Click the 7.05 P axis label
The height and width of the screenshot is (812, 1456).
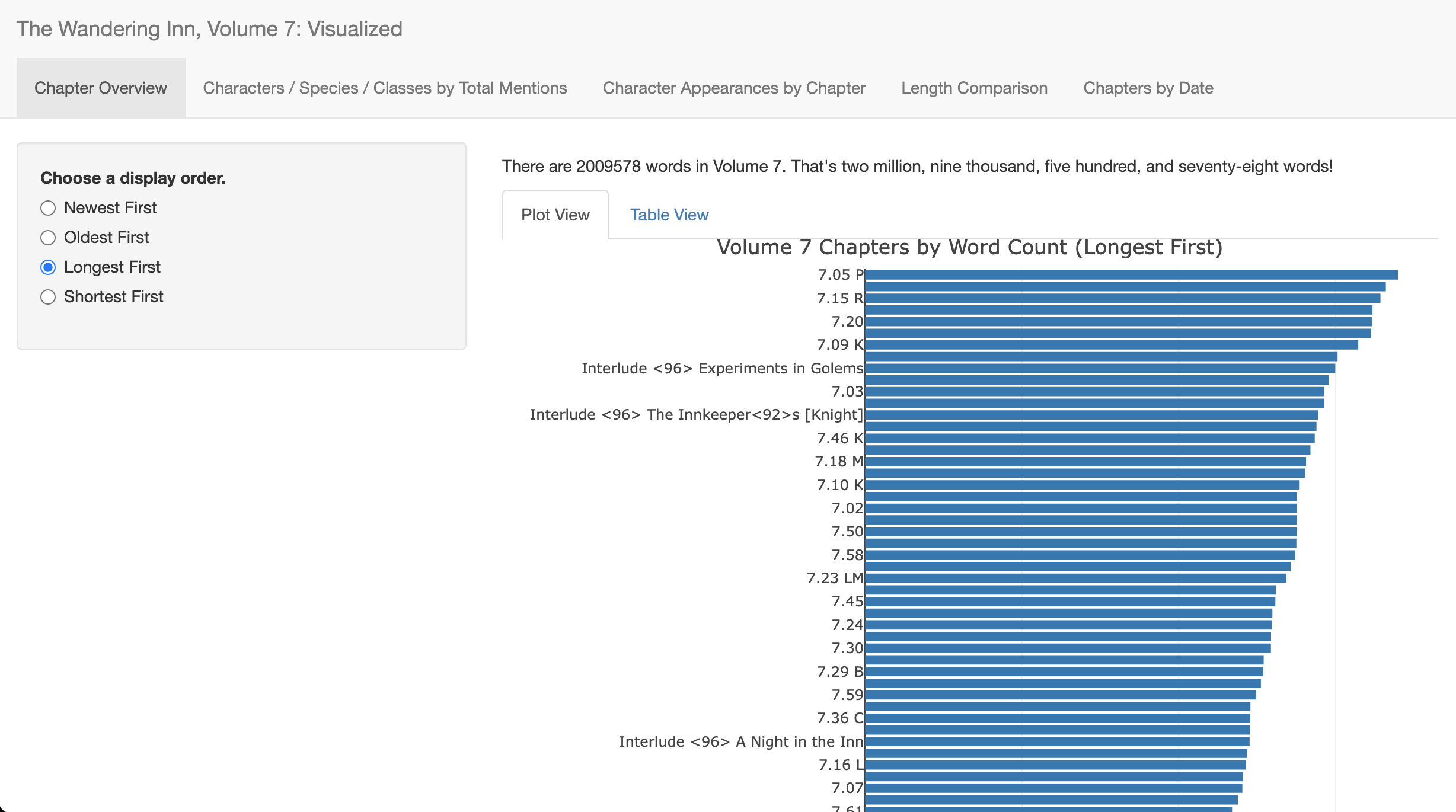point(841,275)
